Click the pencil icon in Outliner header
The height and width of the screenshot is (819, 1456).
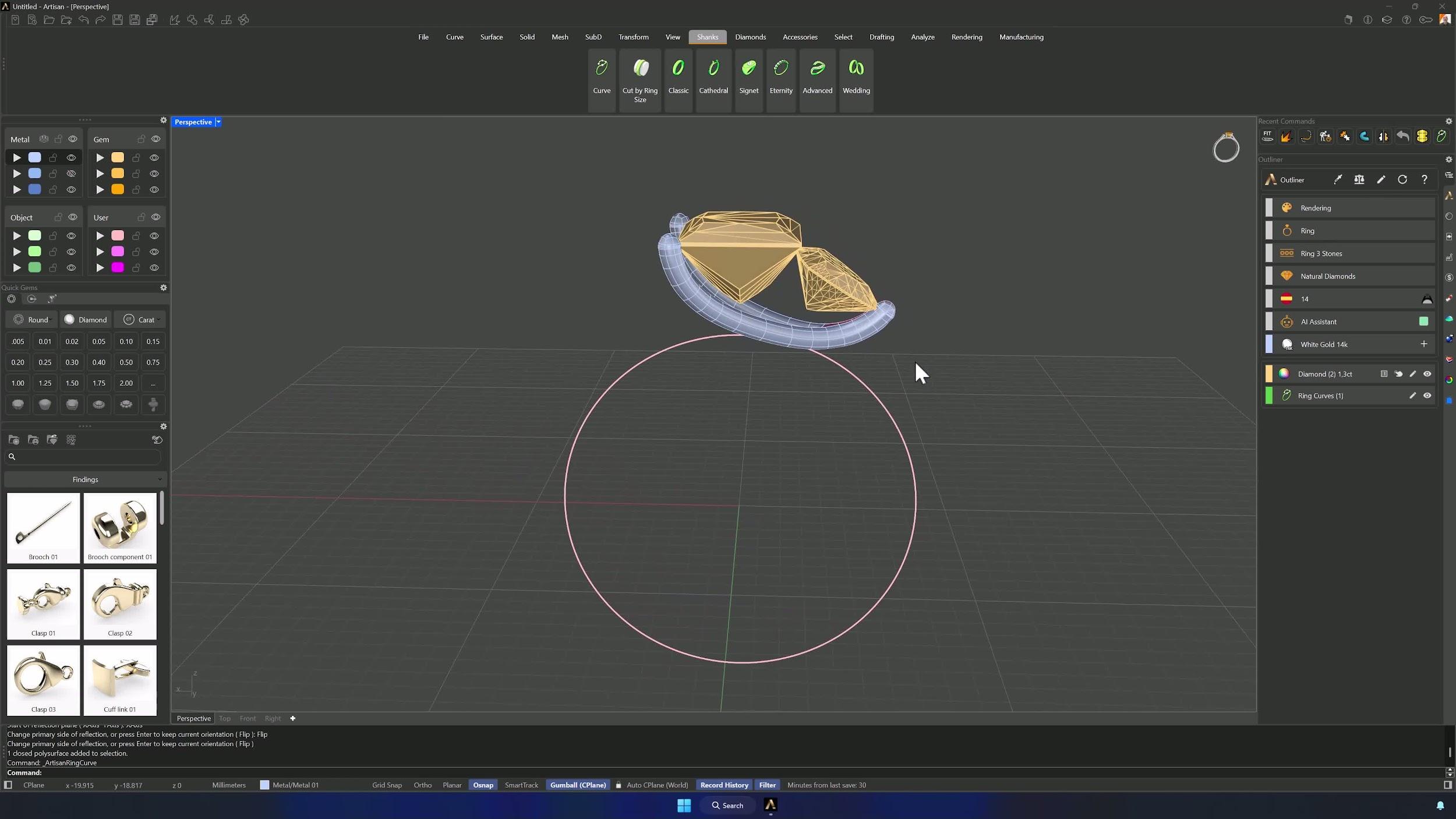(x=1381, y=179)
